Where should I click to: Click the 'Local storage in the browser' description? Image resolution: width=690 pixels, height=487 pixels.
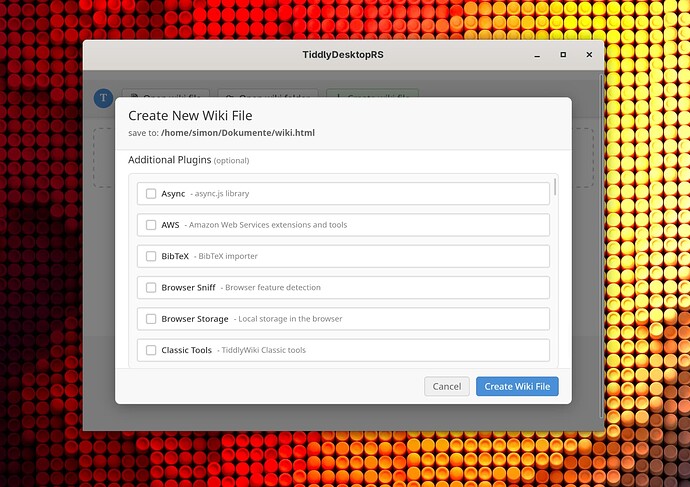(x=289, y=319)
